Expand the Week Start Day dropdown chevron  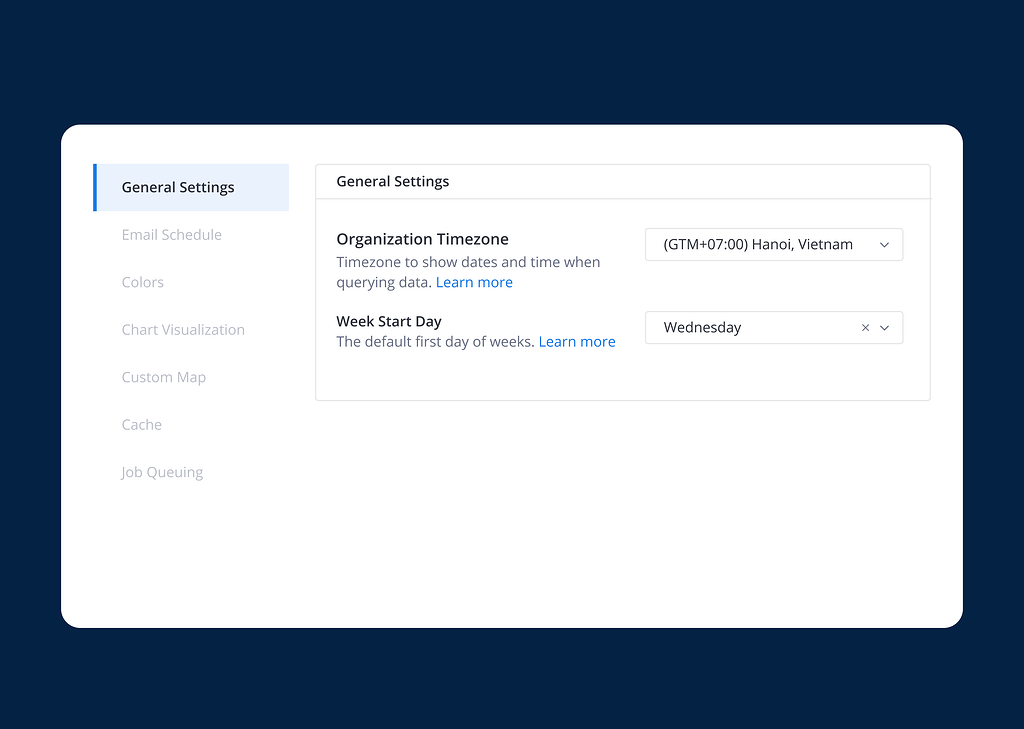(885, 328)
